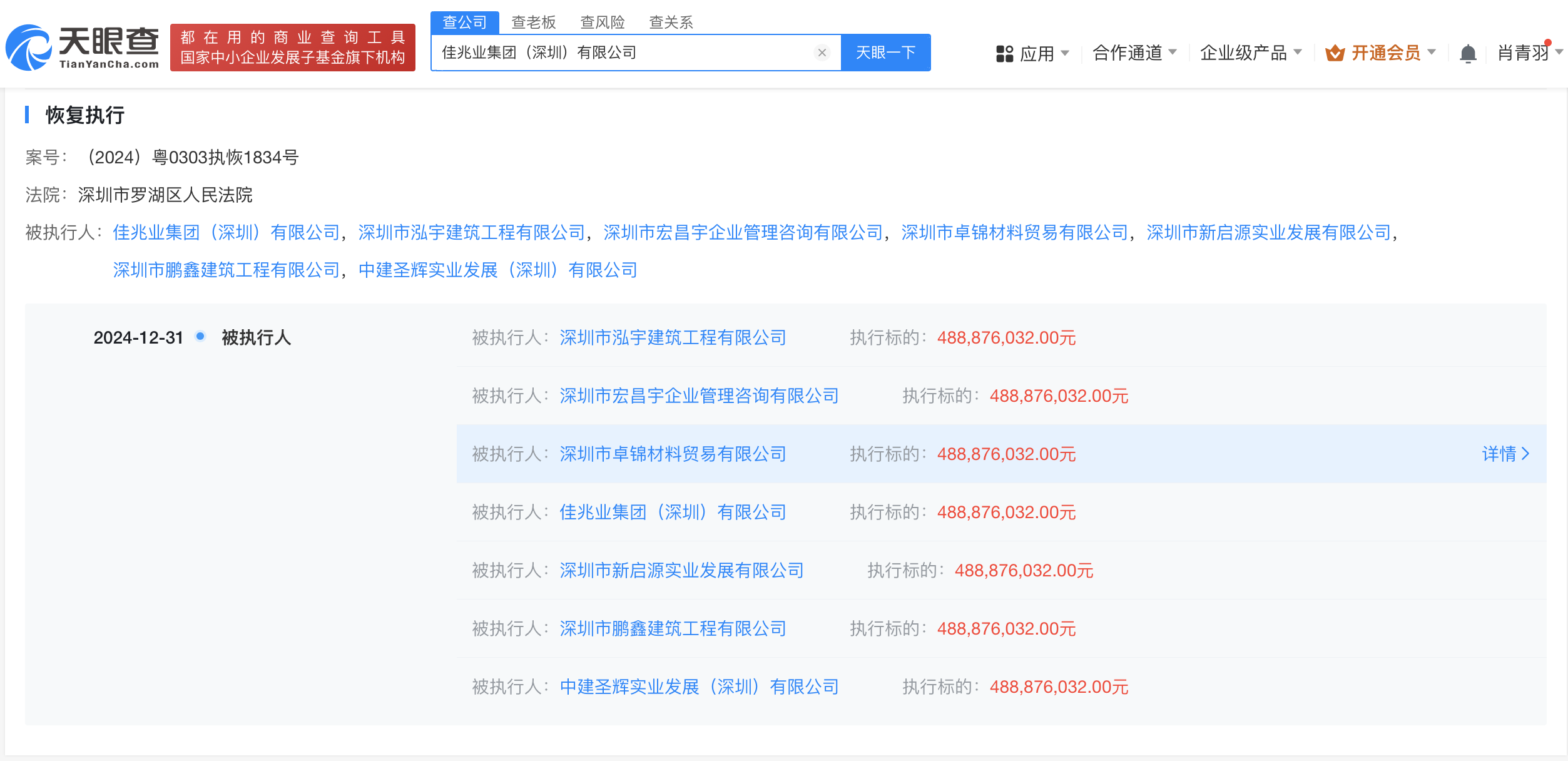Select court name 深圳市罗湖区人民法院
This screenshot has height=761, width=1568.
pos(165,195)
